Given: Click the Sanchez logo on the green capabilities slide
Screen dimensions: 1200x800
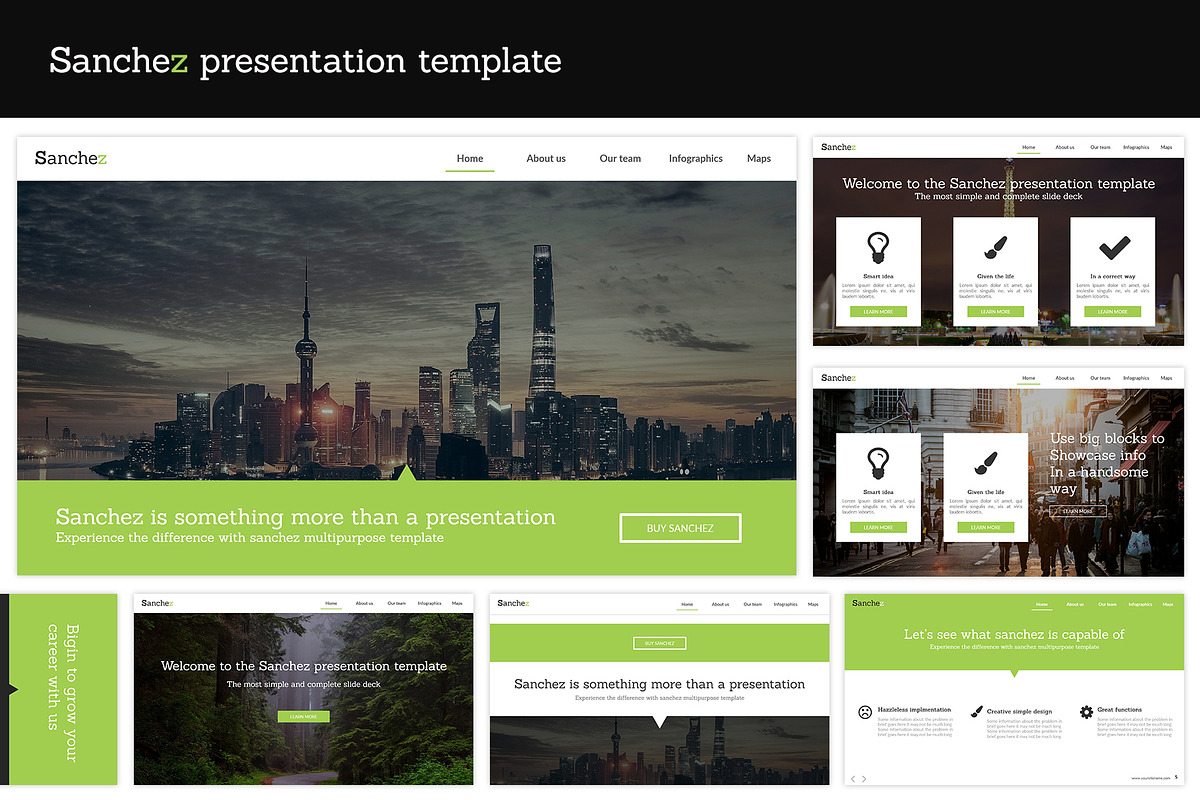Looking at the screenshot, I should tap(867, 603).
